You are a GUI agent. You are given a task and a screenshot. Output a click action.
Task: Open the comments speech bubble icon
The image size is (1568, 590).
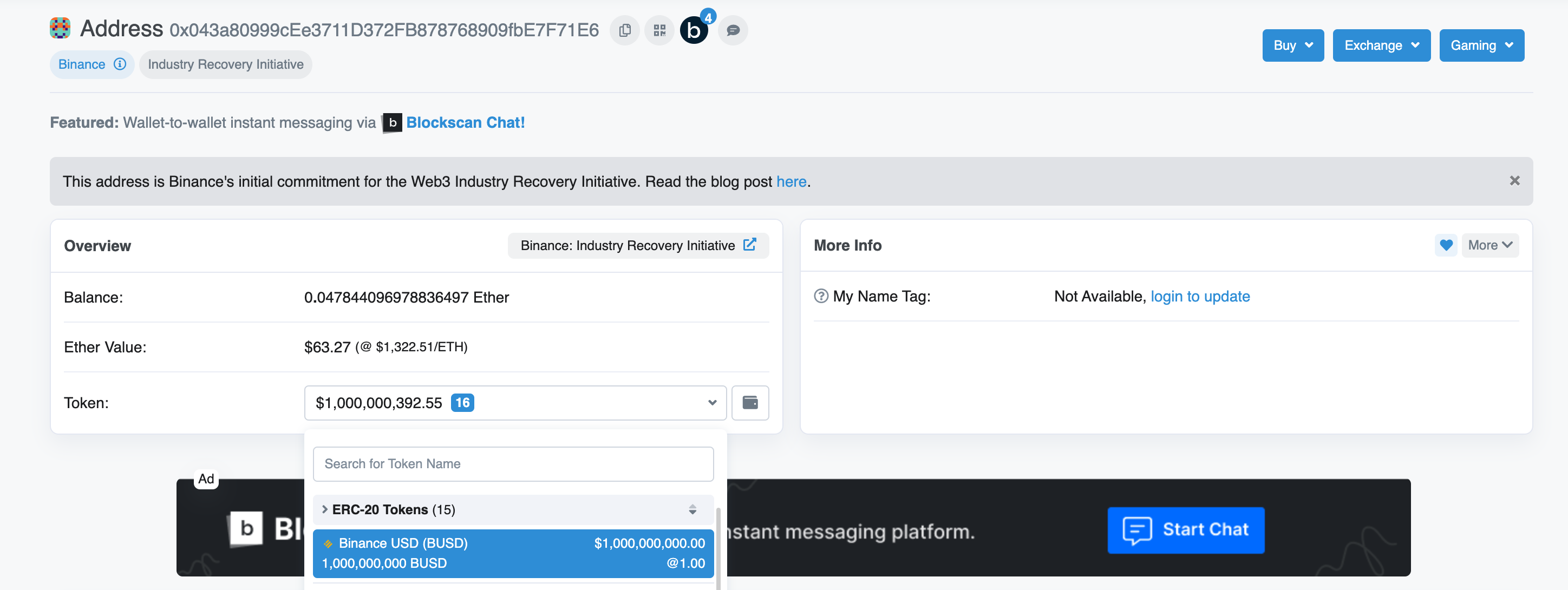click(x=733, y=30)
